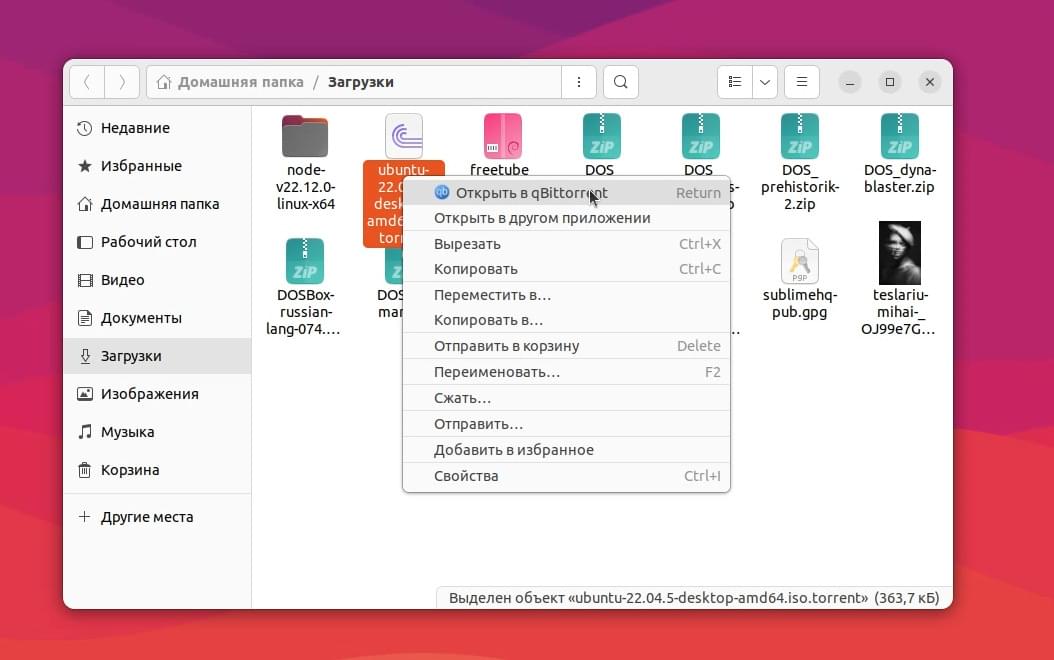Click the status bar selection text
This screenshot has width=1054, height=660.
coord(694,597)
